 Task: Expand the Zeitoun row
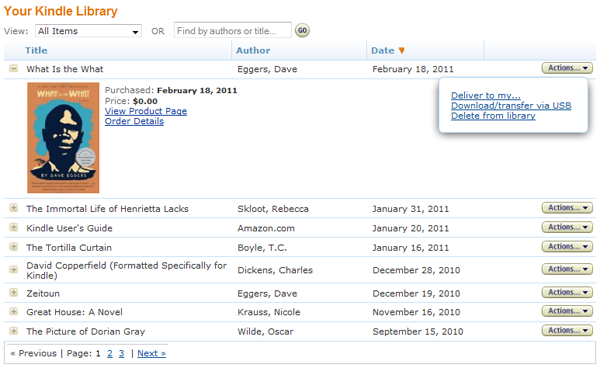pyautogui.click(x=14, y=293)
